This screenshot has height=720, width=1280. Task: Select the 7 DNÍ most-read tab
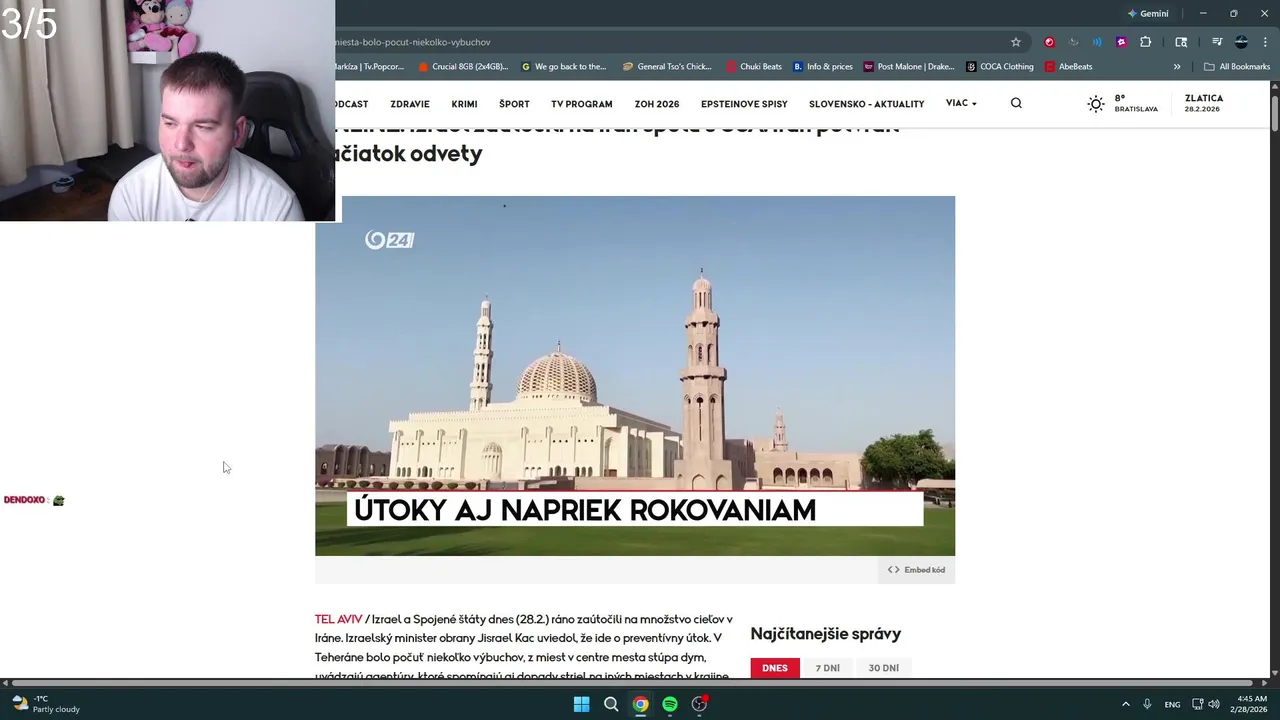828,668
